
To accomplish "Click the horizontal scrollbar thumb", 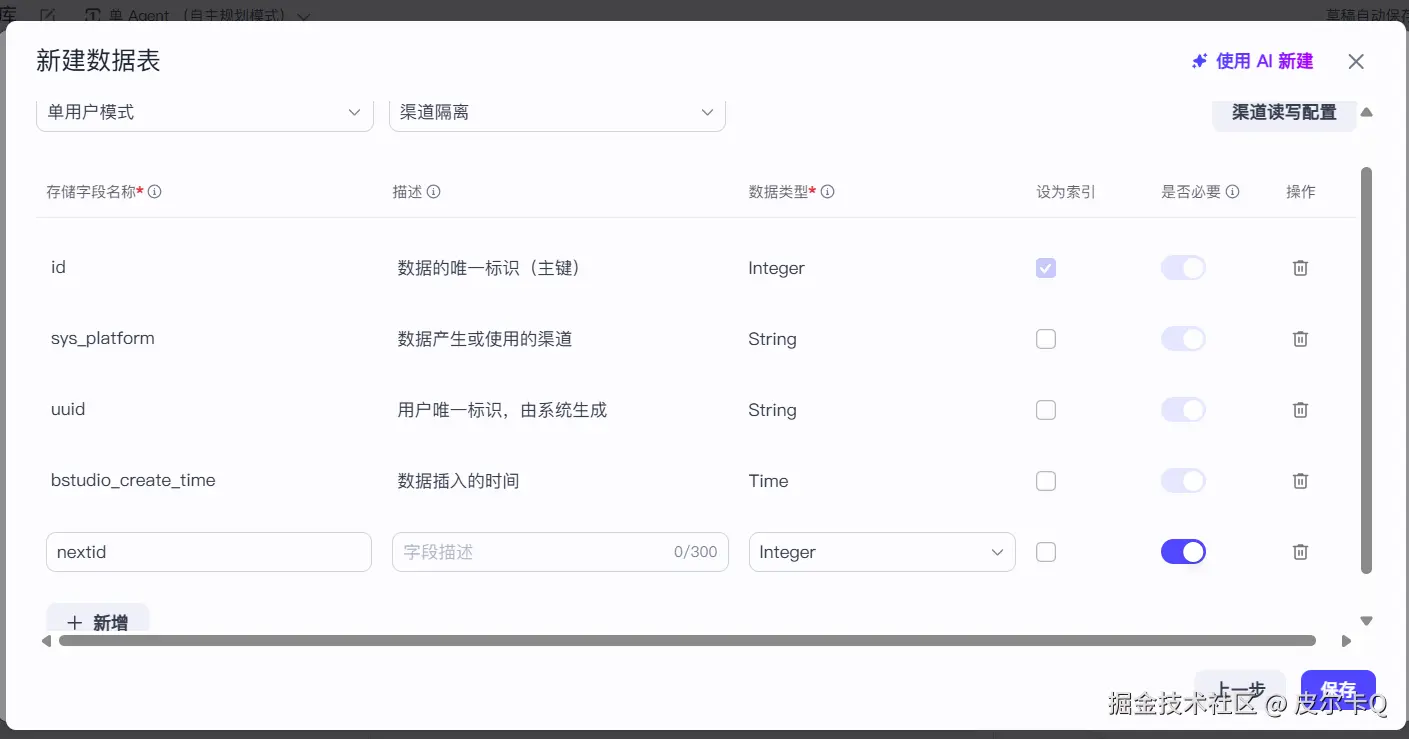I will coord(687,641).
